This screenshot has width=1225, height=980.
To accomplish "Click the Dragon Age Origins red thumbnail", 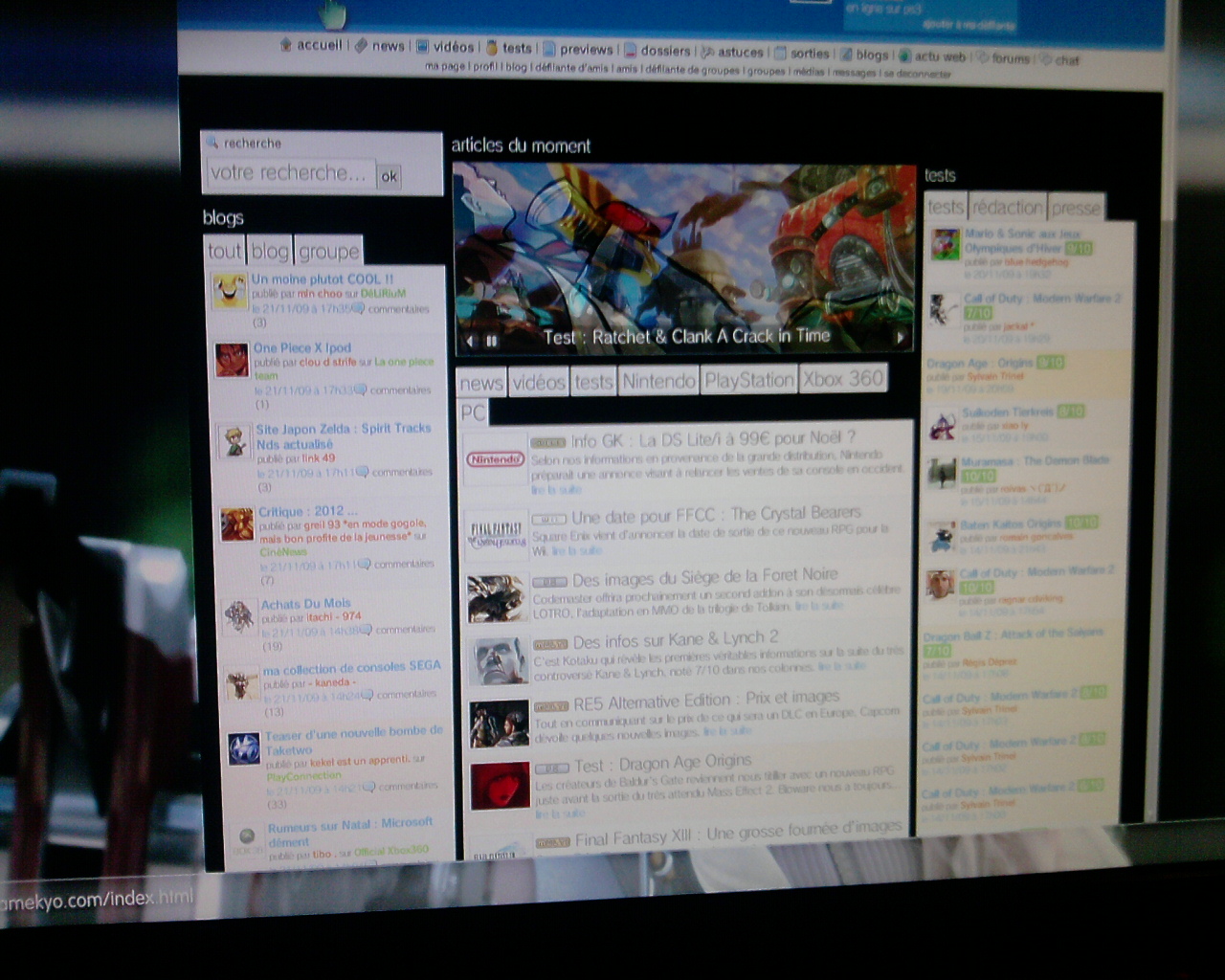I will [501, 787].
